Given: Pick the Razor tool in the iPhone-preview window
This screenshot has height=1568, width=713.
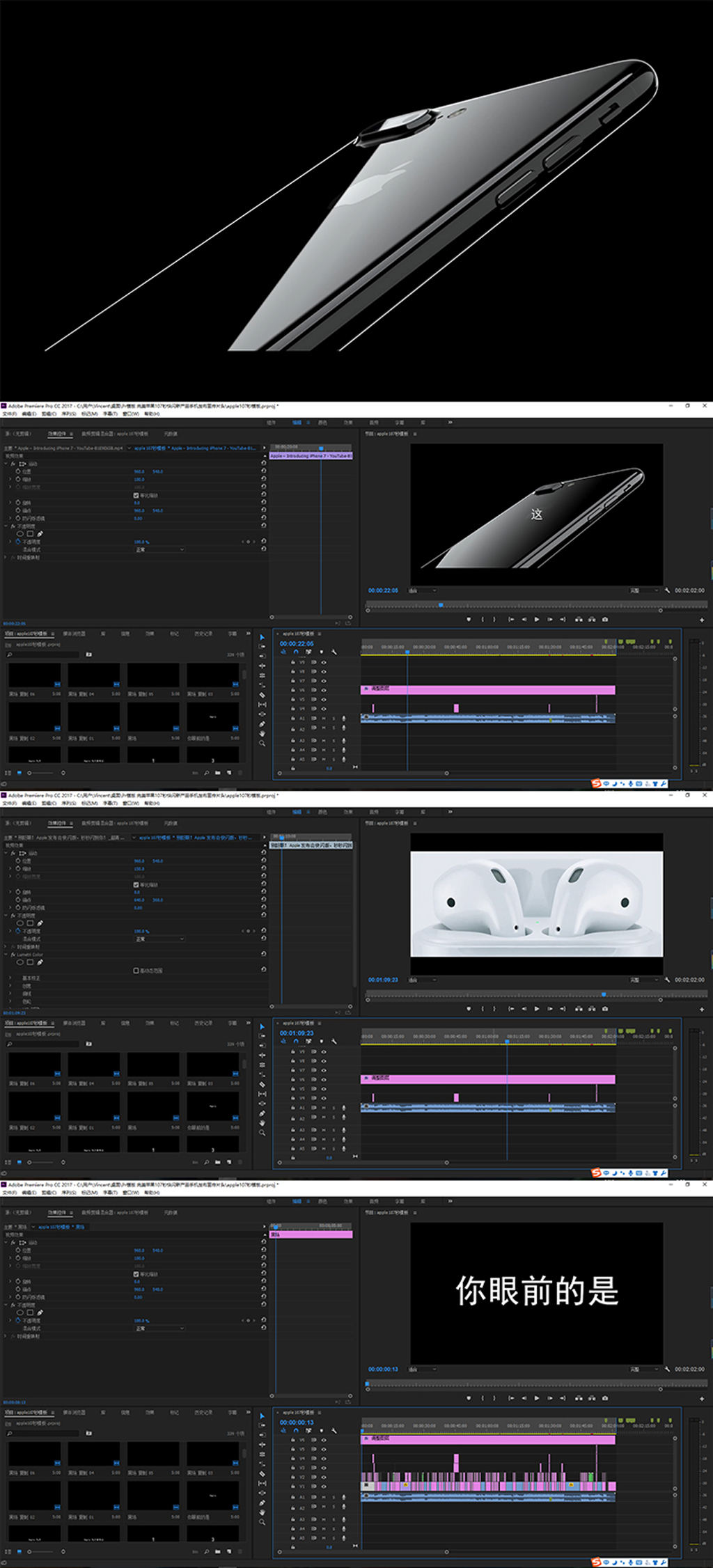Looking at the screenshot, I should tap(262, 695).
